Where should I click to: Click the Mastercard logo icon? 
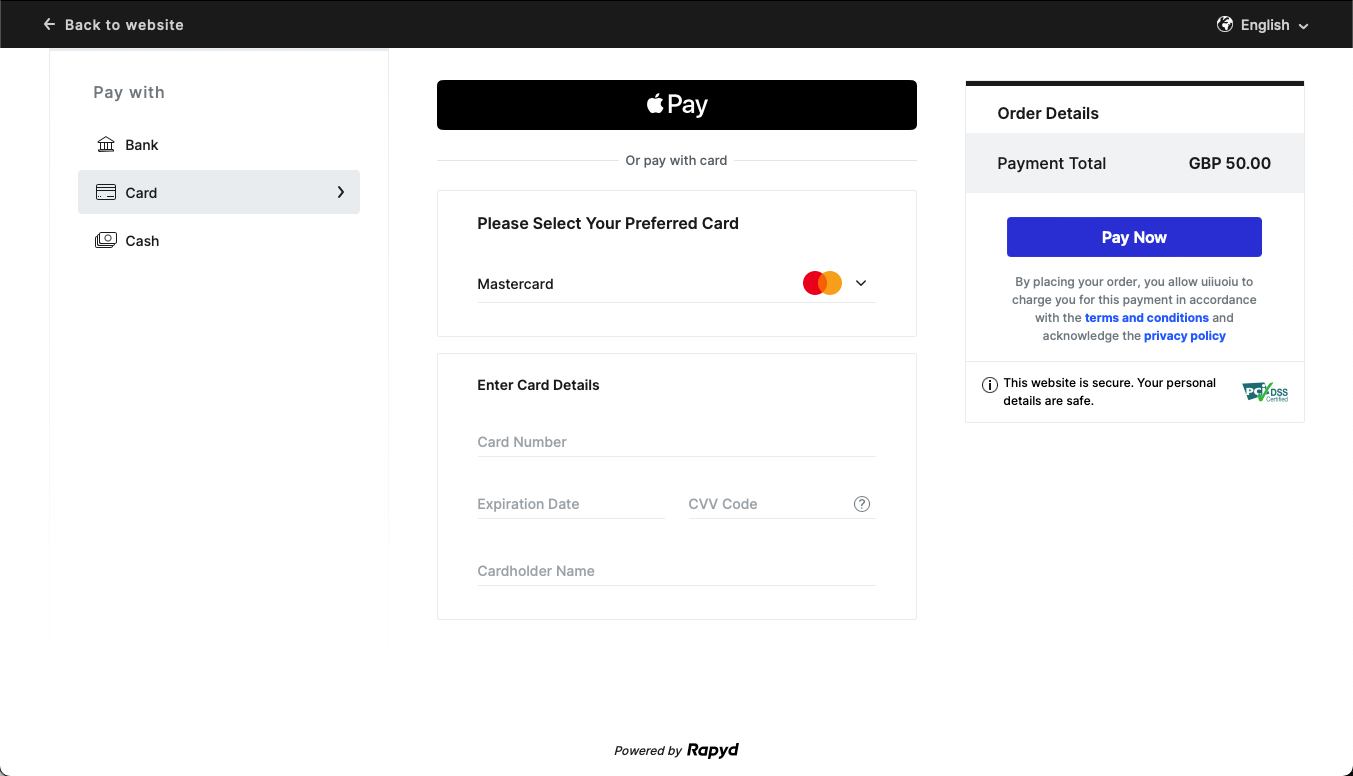(822, 283)
